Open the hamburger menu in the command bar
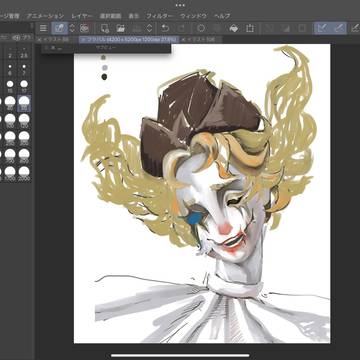This screenshot has width=360, height=360. point(43,28)
